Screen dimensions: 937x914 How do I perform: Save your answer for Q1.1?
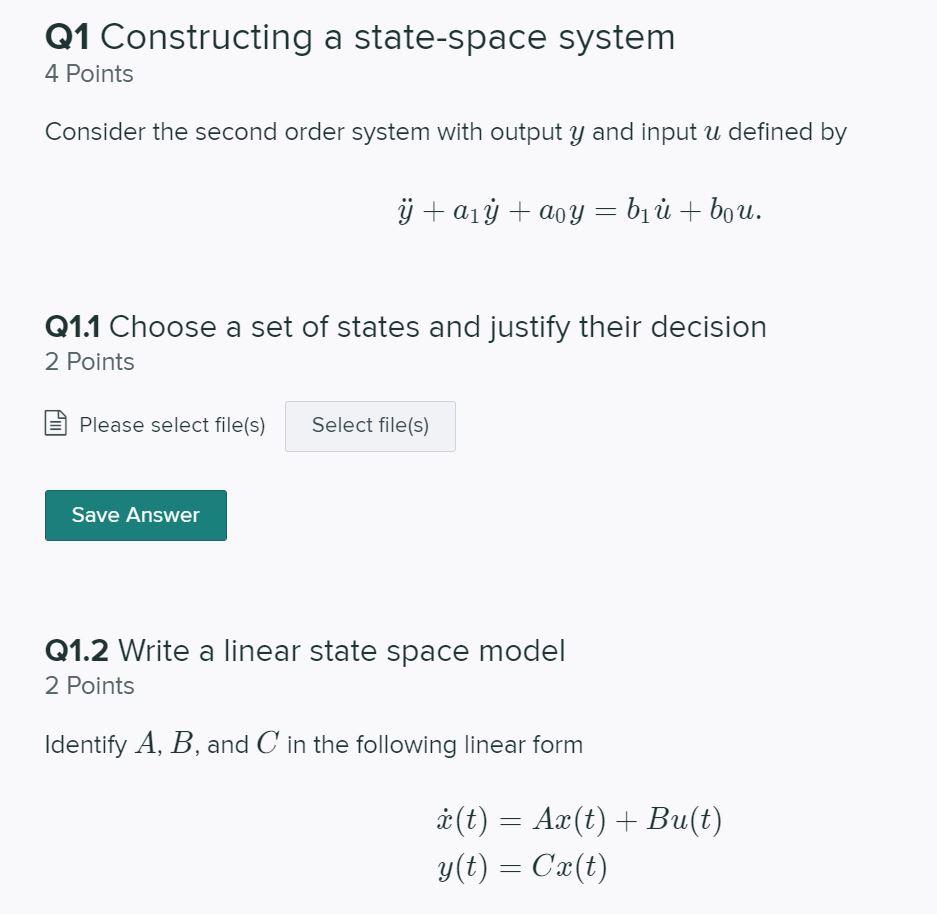[x=135, y=515]
